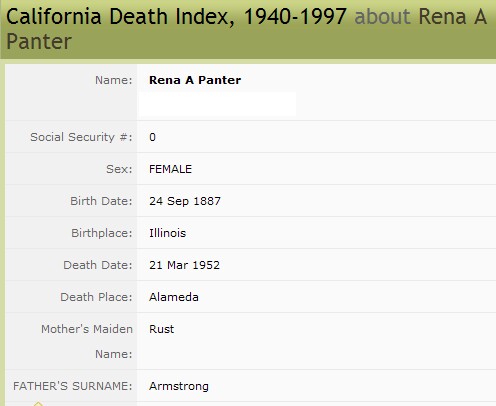Click the Social Security number value 0
Screen dimensions: 496x406
point(152,137)
